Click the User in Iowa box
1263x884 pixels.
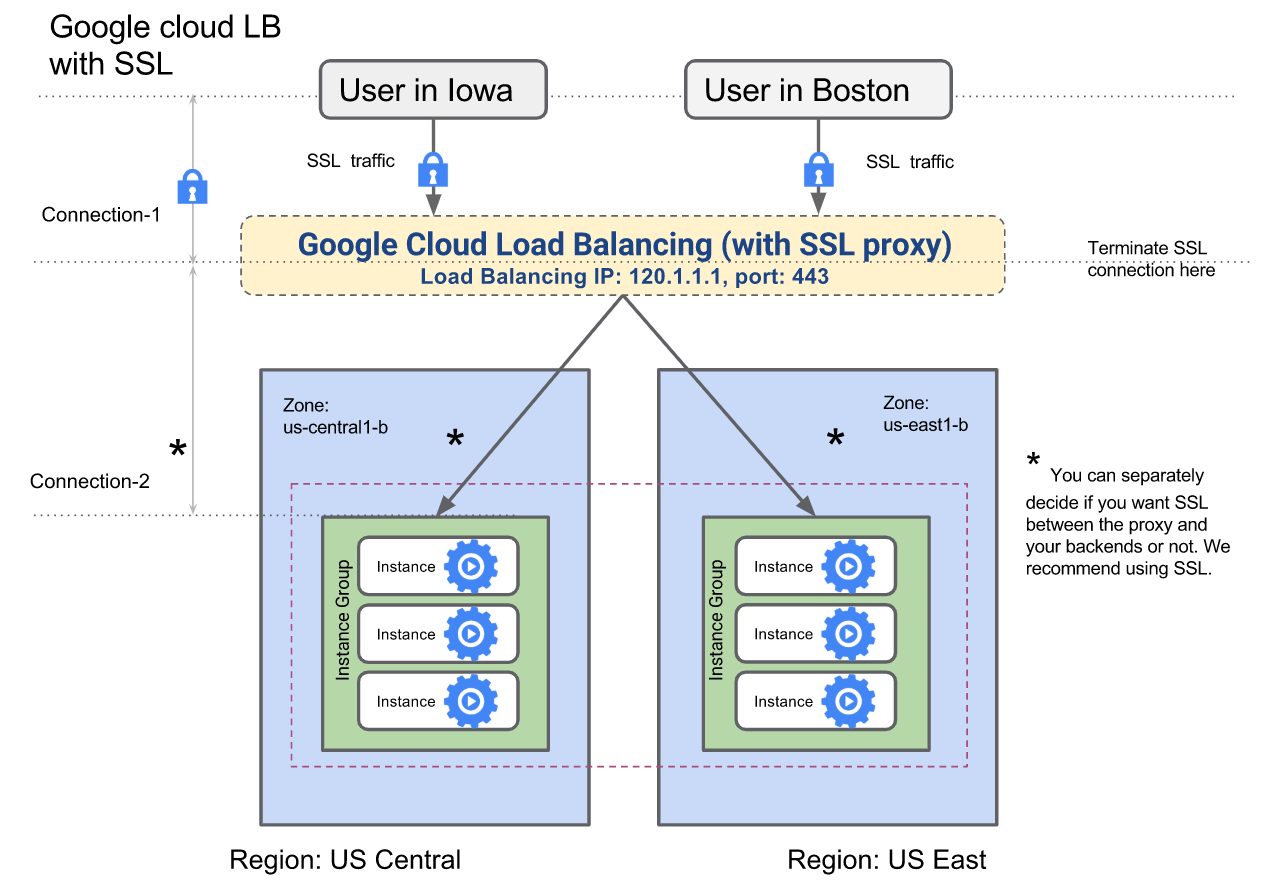click(x=432, y=89)
